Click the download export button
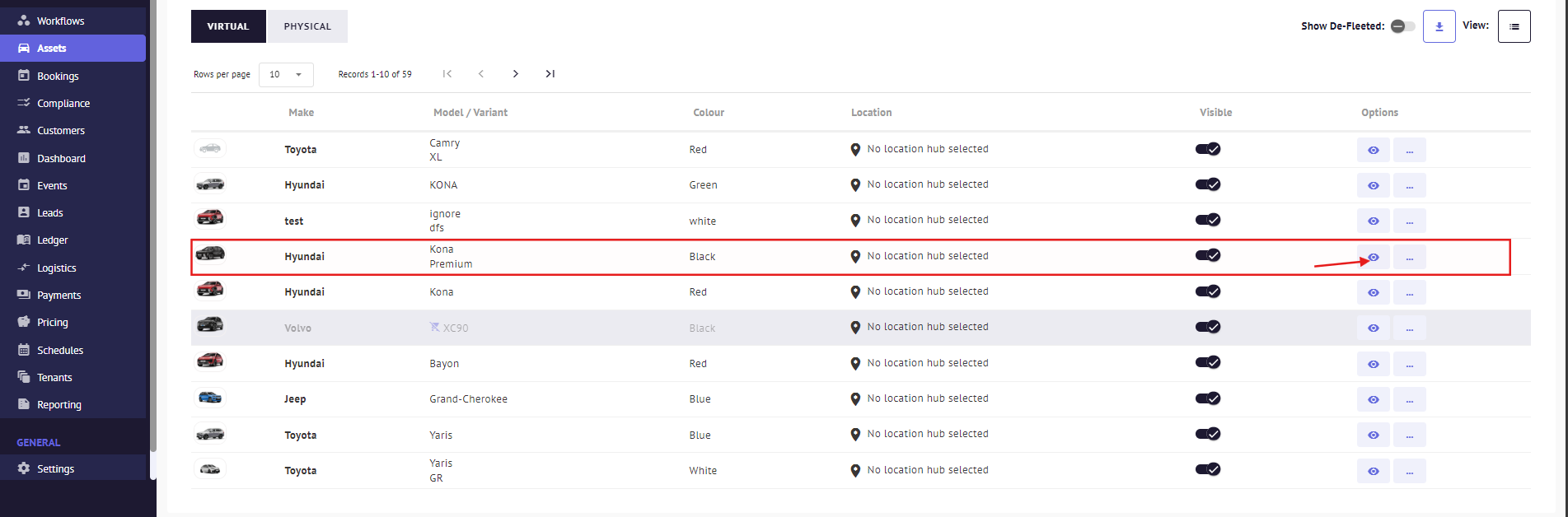1568x517 pixels. coord(1439,26)
